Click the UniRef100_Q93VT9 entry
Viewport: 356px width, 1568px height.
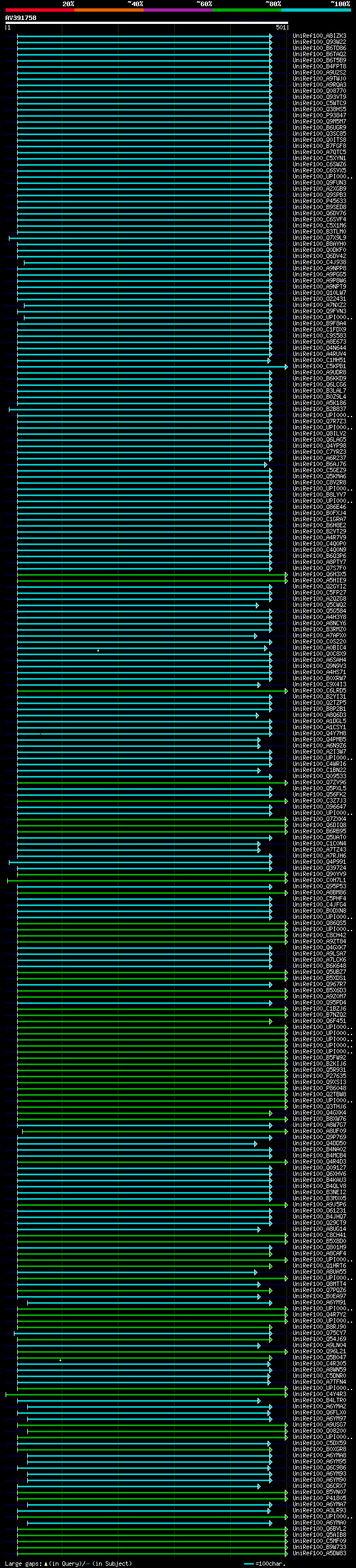[x=319, y=97]
